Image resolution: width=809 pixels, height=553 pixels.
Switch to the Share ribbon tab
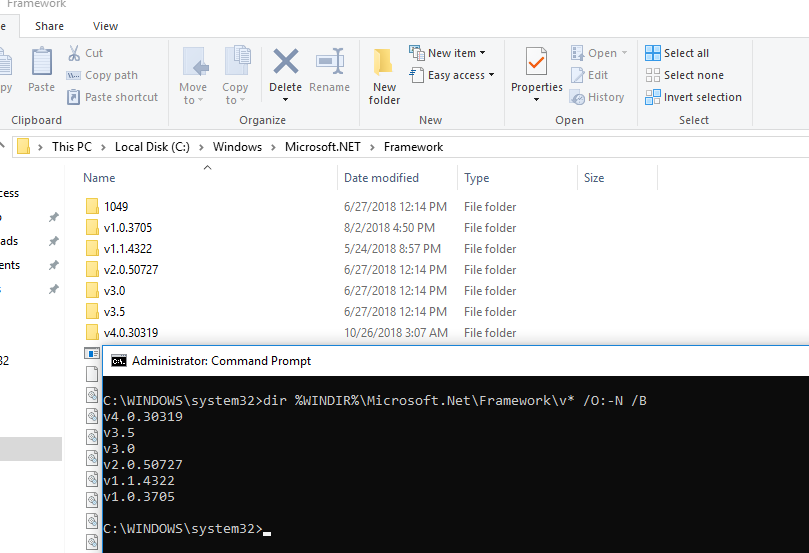[50, 26]
